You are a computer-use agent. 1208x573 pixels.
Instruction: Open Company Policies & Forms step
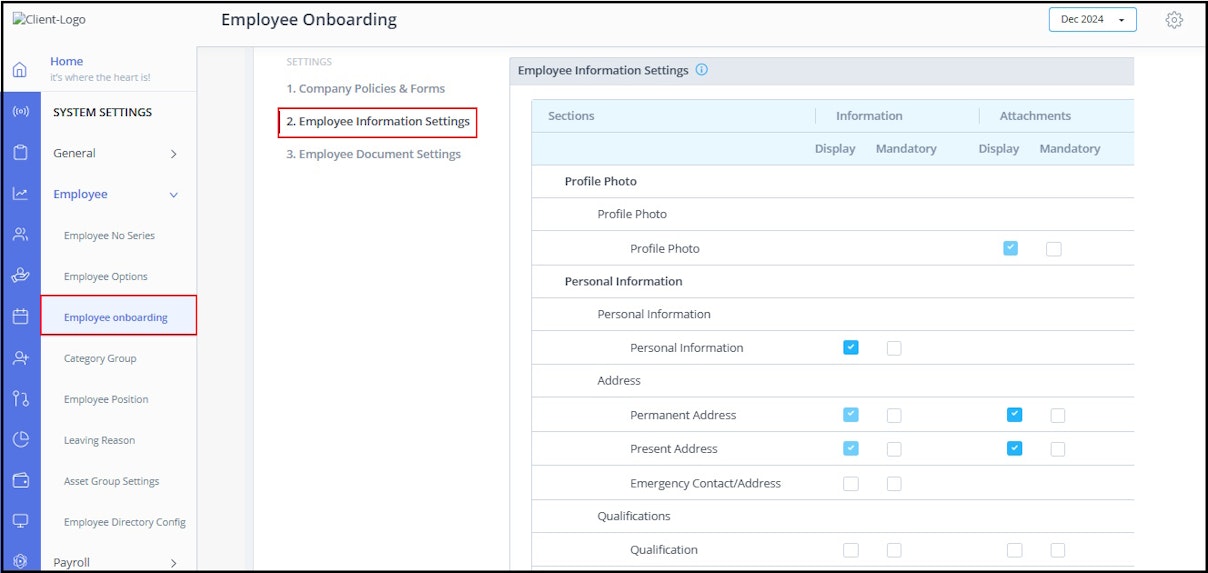(x=365, y=89)
